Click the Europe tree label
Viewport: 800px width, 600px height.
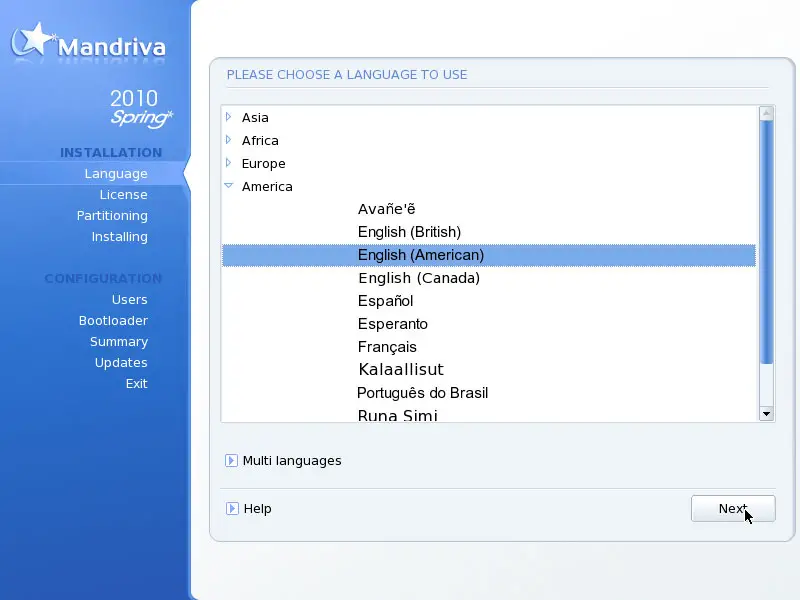tap(263, 164)
